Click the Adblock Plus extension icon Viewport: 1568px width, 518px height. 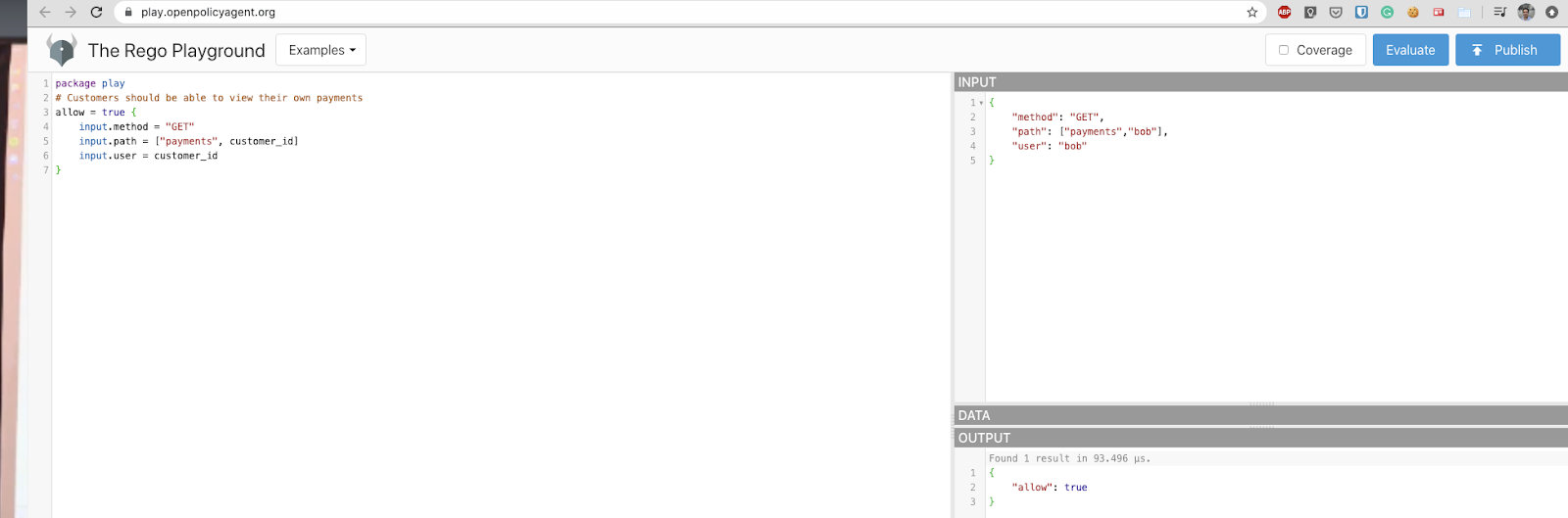click(1284, 12)
